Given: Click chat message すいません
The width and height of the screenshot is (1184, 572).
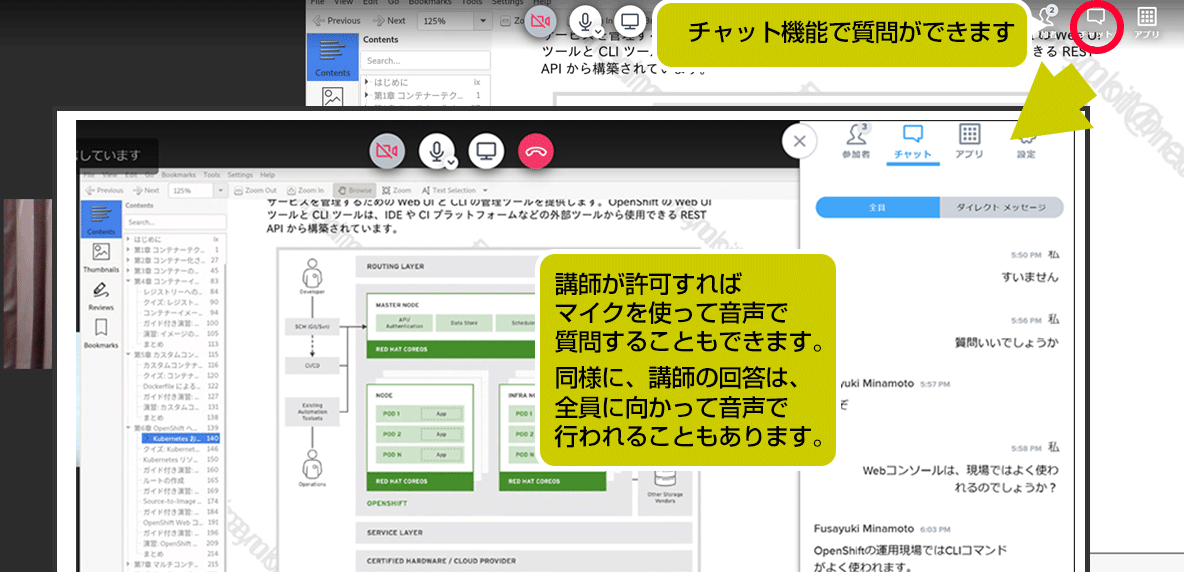Looking at the screenshot, I should 1030,277.
